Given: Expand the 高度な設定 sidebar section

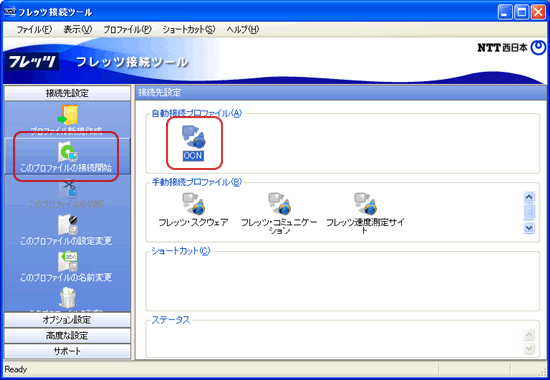Looking at the screenshot, I should [67, 335].
